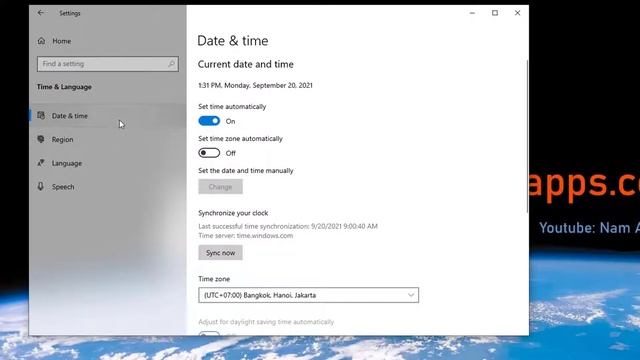
Task: Click the search magnifier in Find a setting
Action: tap(171, 64)
